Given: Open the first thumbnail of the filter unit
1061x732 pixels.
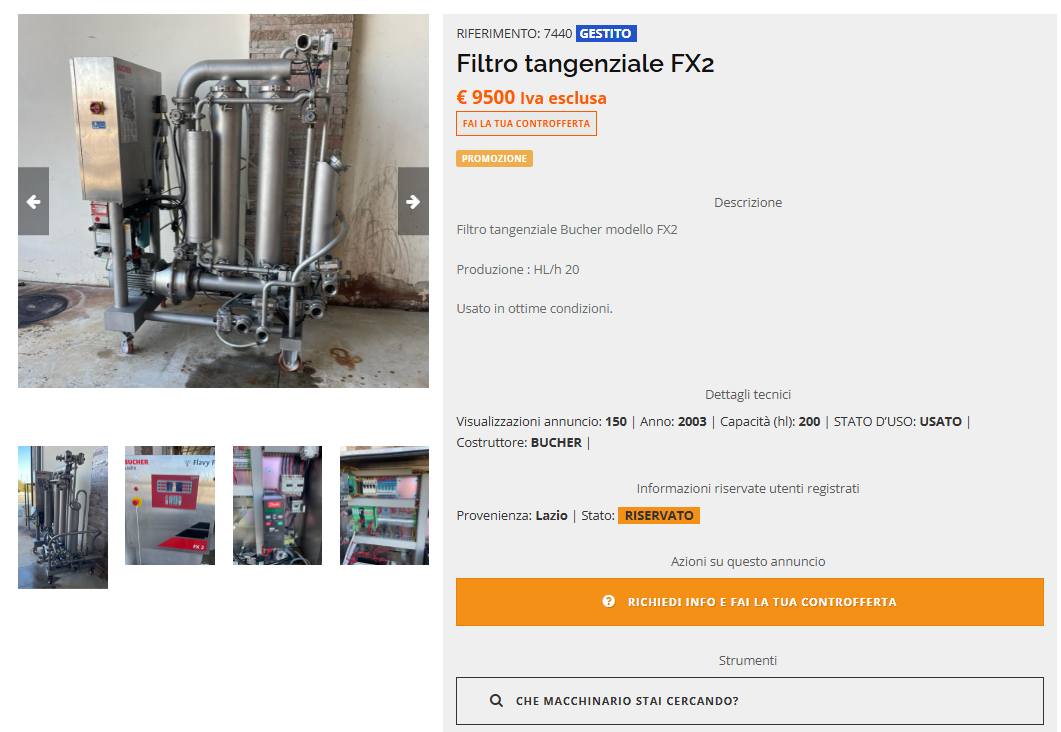Looking at the screenshot, I should click(x=63, y=517).
